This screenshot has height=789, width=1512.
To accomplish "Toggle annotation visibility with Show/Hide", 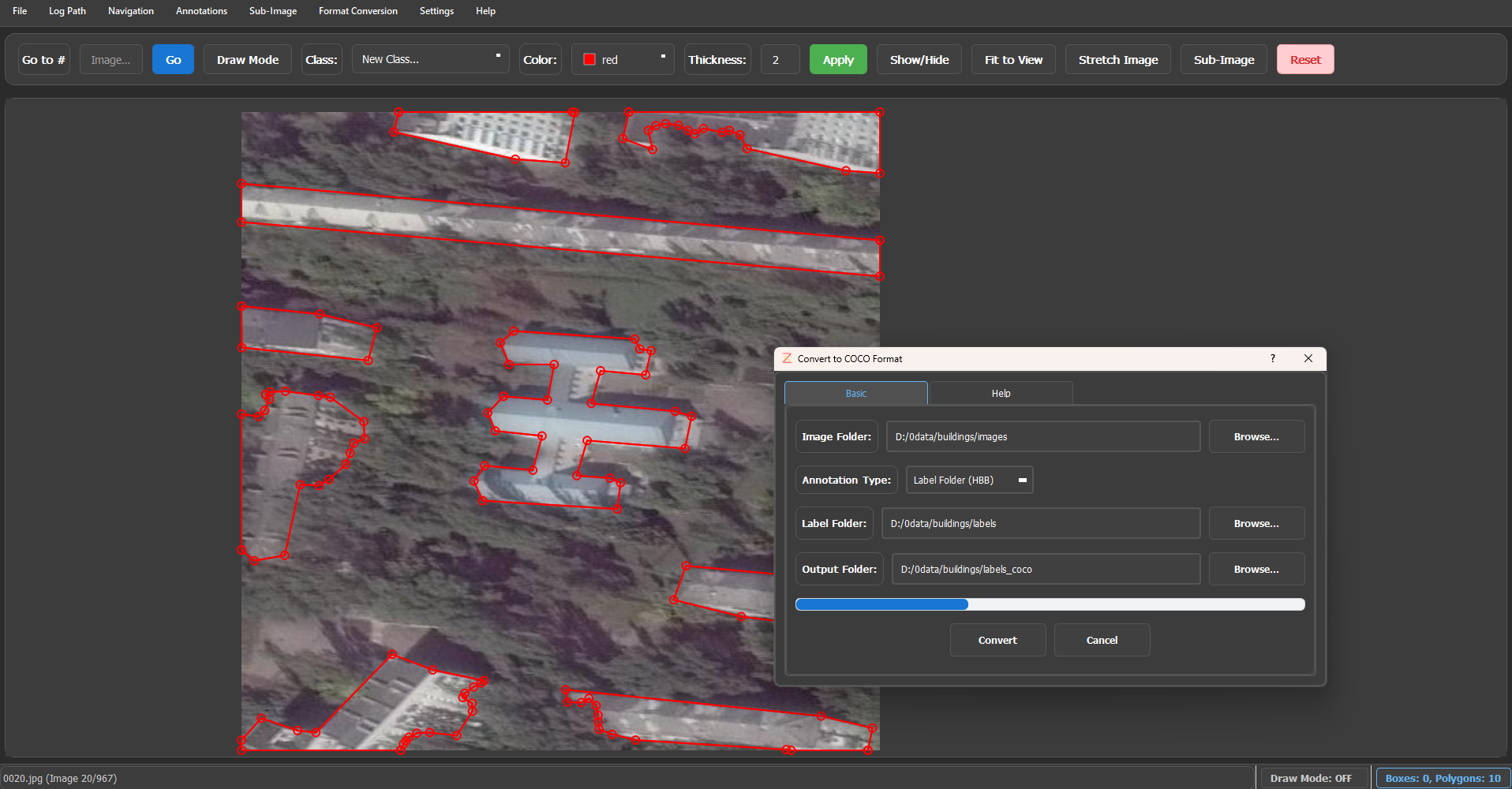I will (919, 60).
